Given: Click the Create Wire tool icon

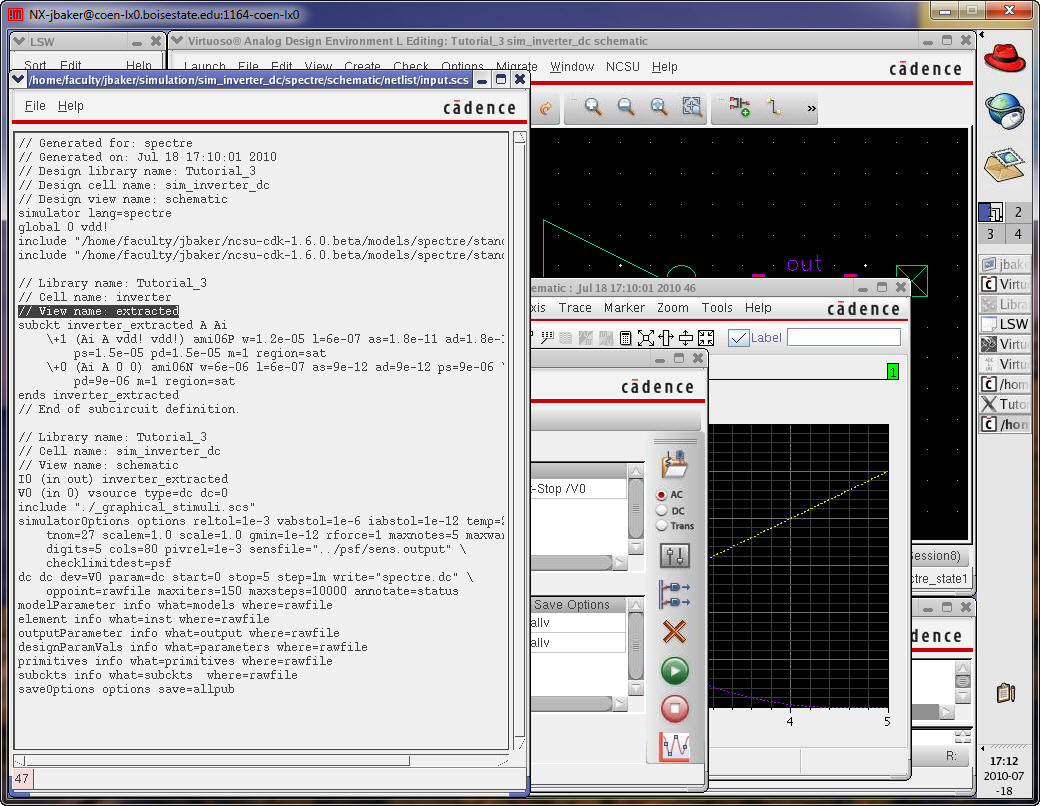Looking at the screenshot, I should pyautogui.click(x=773, y=107).
